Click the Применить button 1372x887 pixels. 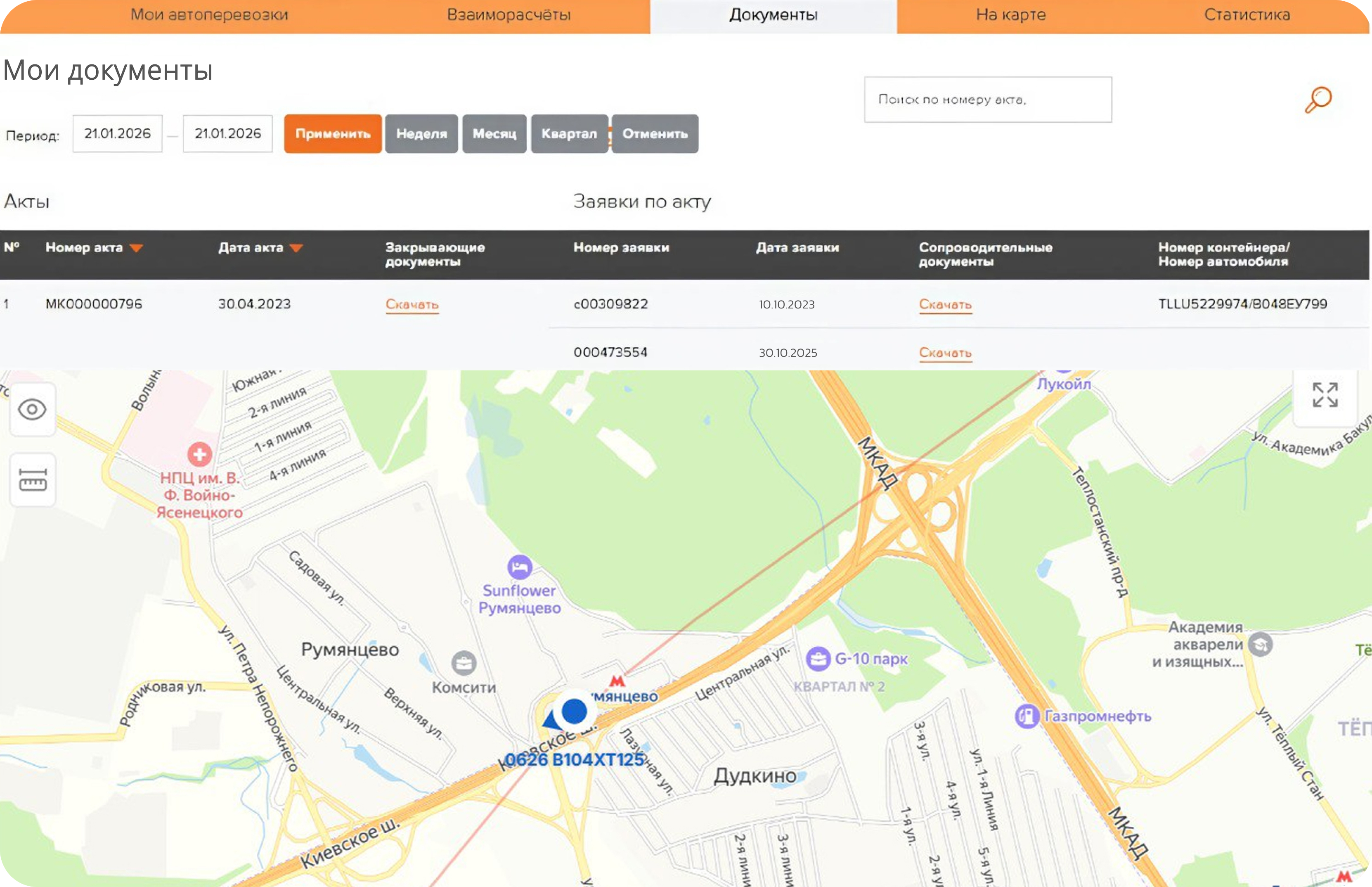[333, 134]
